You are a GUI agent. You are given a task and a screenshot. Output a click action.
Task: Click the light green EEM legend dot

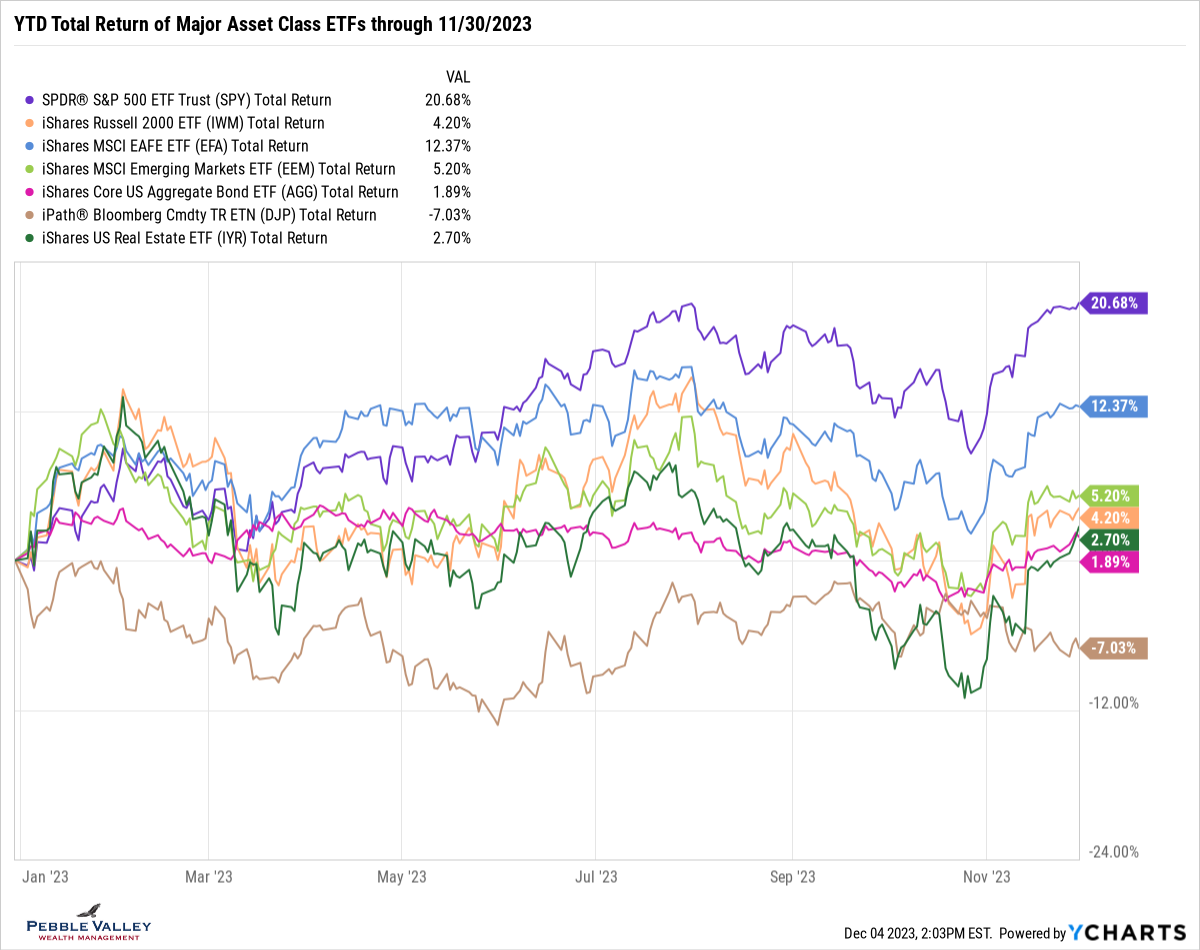[30, 169]
